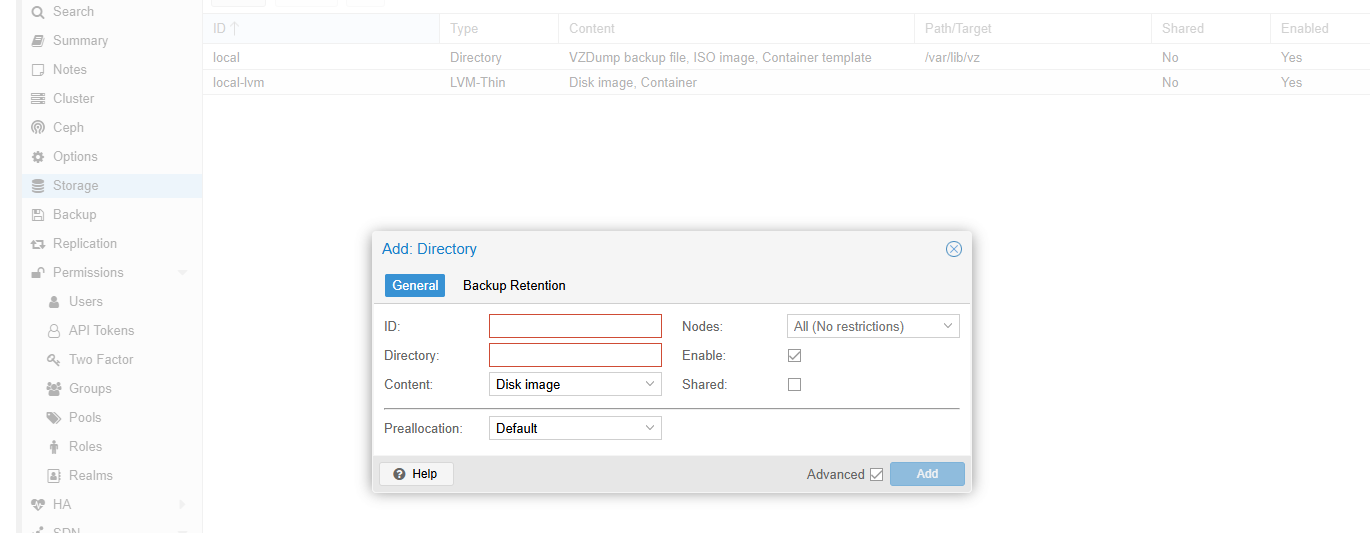Click the Help button
The image size is (1370, 533).
[416, 474]
